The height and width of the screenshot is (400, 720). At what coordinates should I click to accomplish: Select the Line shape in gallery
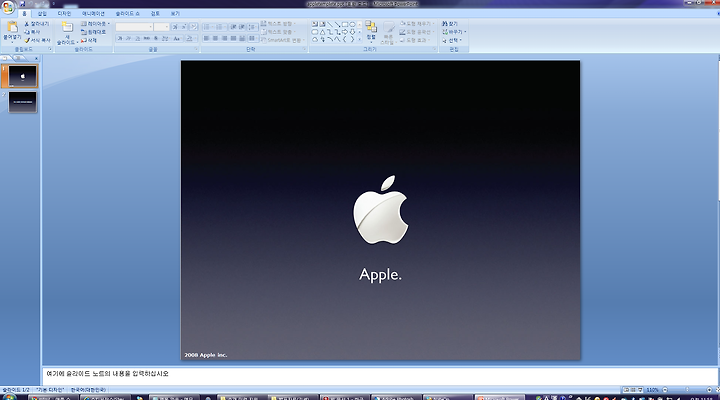[x=330, y=24]
